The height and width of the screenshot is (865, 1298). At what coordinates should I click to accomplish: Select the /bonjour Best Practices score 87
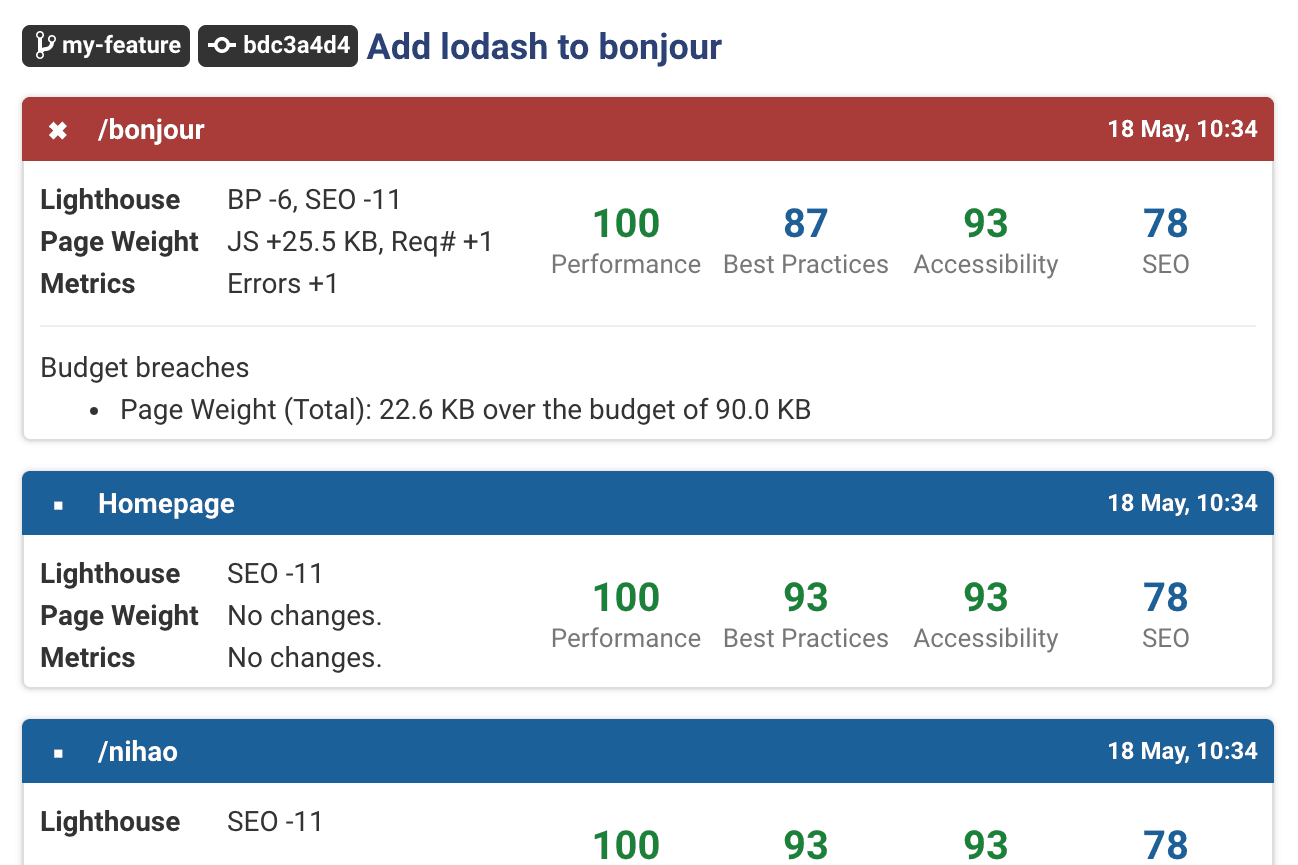click(x=805, y=224)
